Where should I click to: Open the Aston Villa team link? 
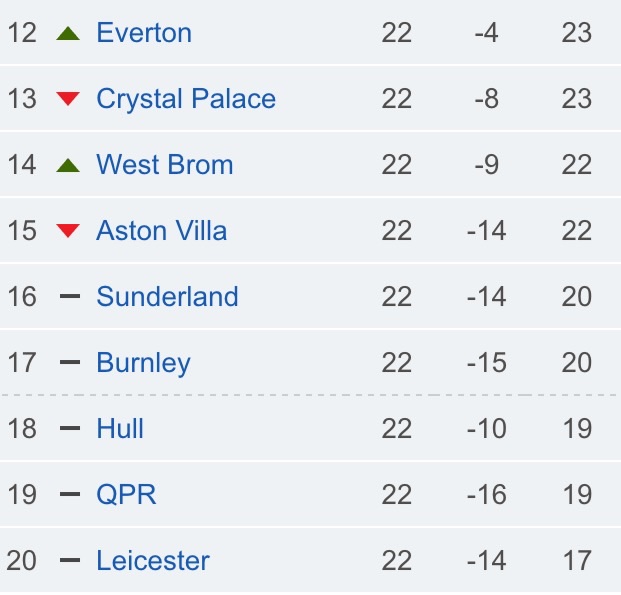point(161,230)
